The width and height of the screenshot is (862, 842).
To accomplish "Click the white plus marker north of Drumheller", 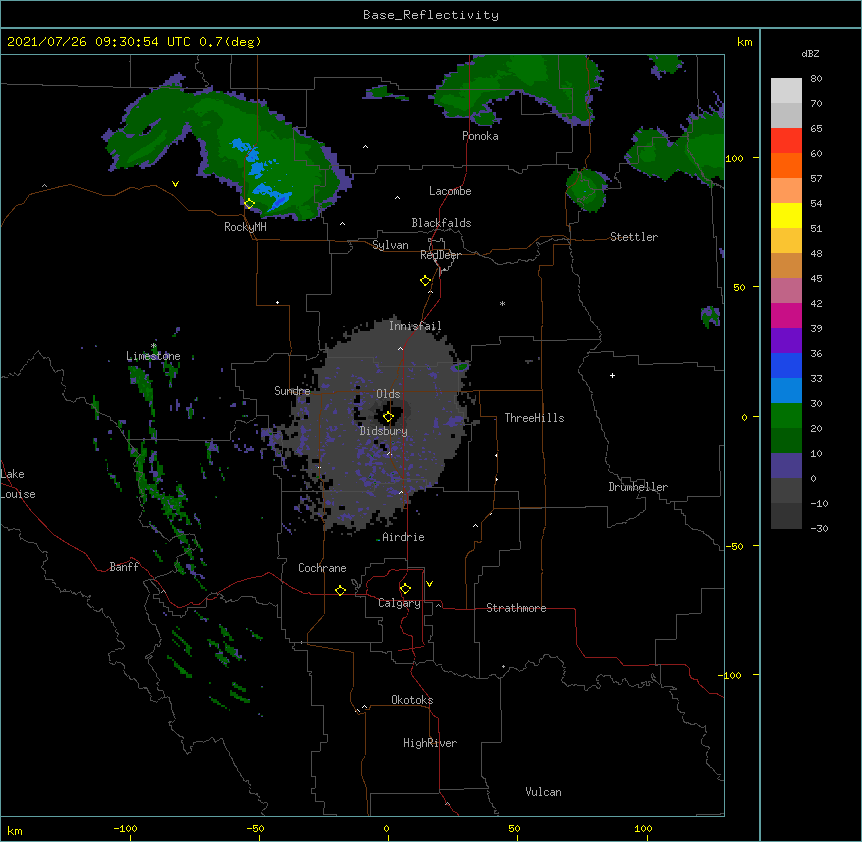I will coord(612,375).
